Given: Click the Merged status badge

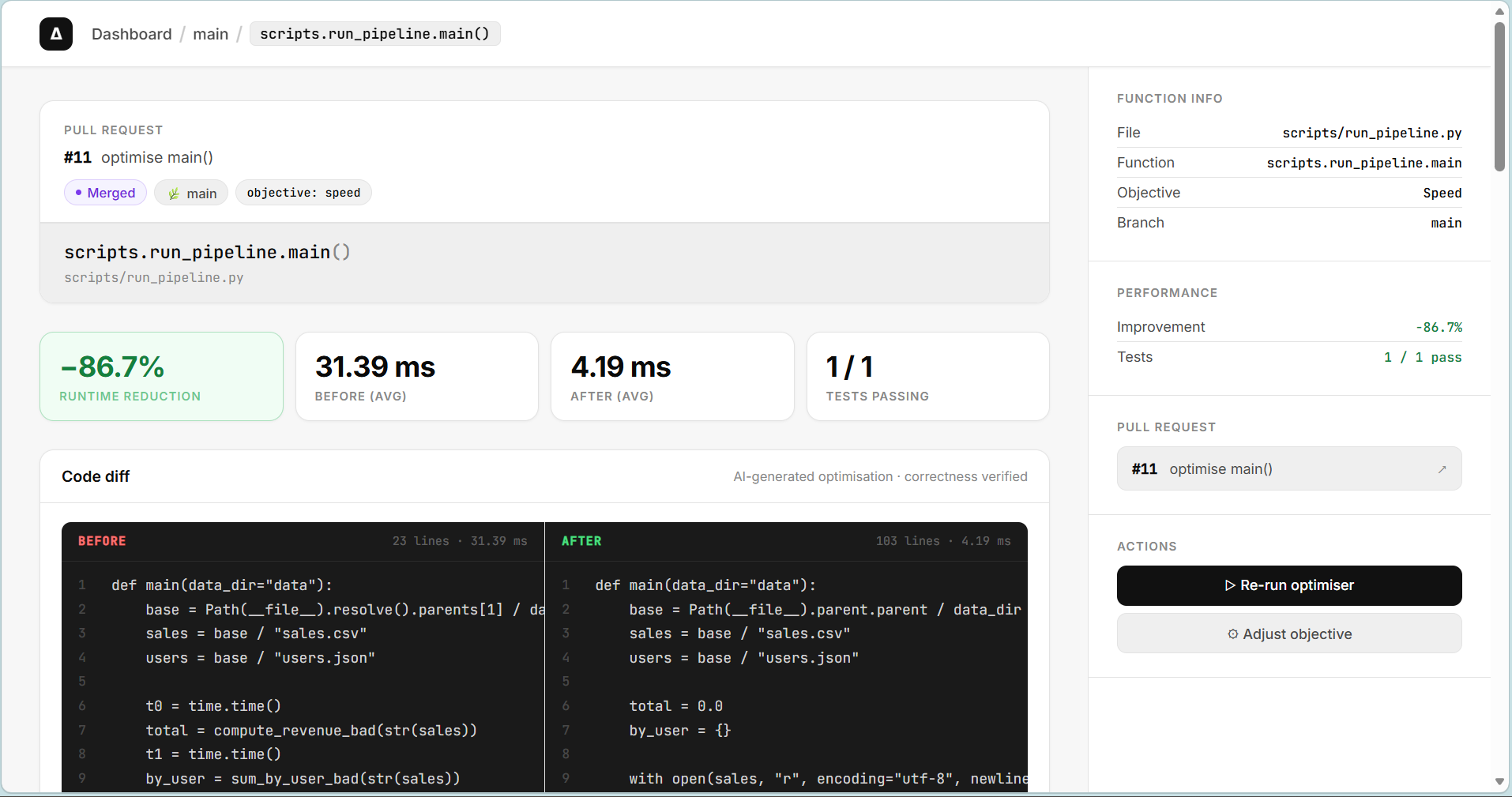Looking at the screenshot, I should click(105, 193).
